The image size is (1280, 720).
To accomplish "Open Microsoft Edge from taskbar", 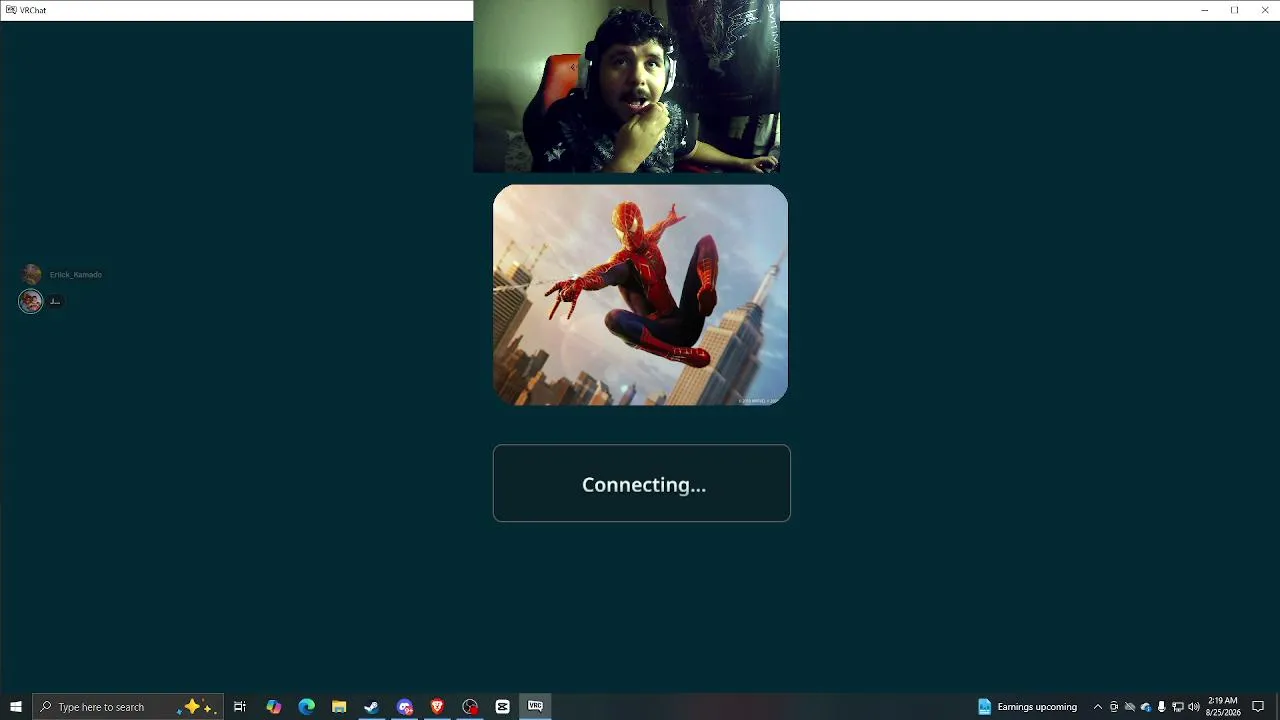I will pyautogui.click(x=307, y=707).
